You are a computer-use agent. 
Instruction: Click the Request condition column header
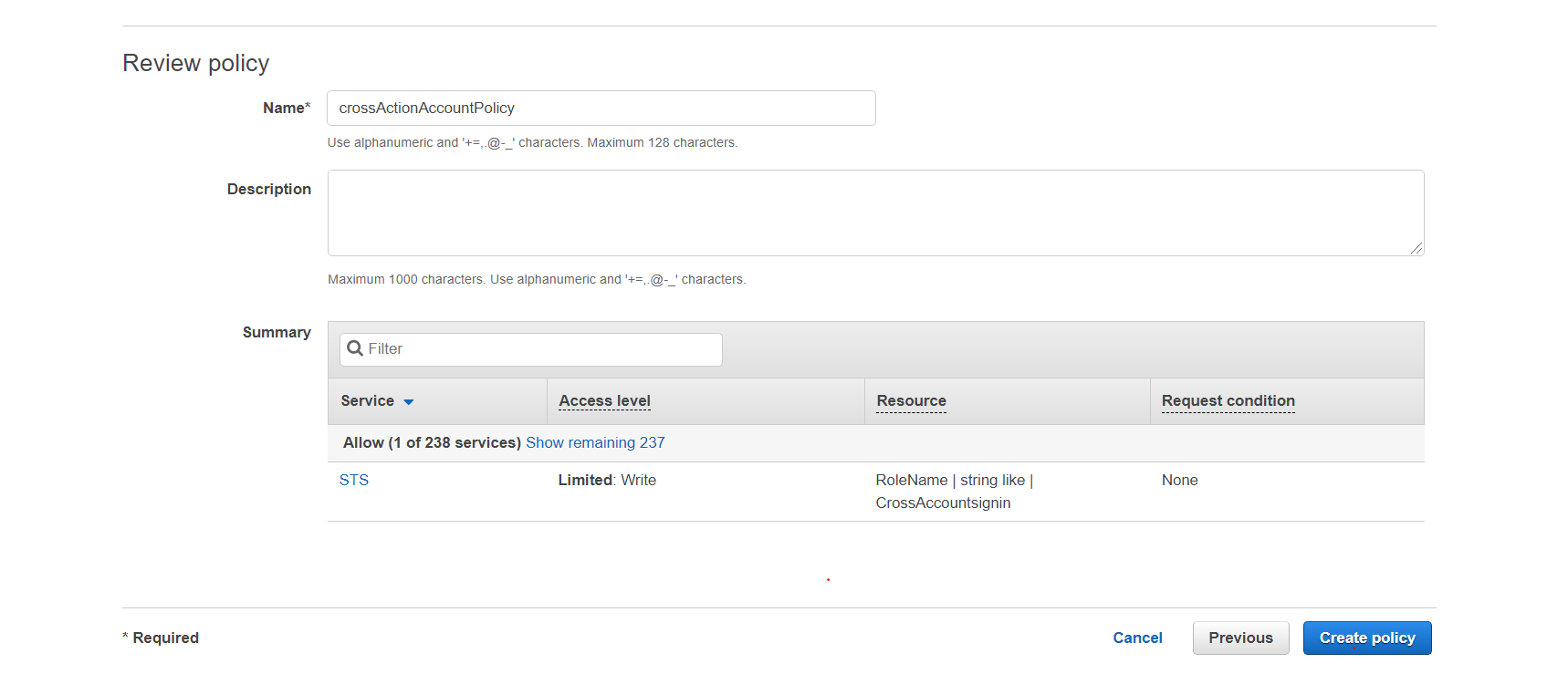coord(1228,401)
